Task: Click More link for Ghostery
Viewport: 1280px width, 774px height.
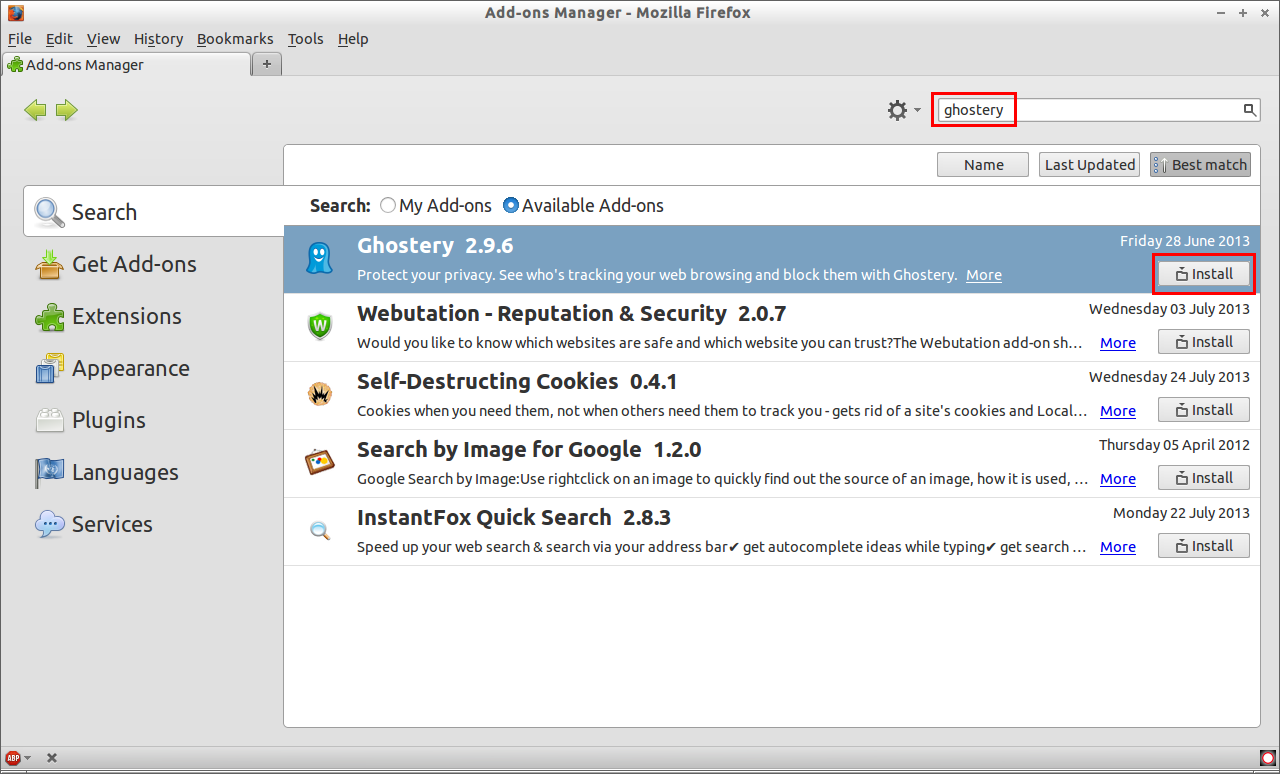Action: [984, 275]
